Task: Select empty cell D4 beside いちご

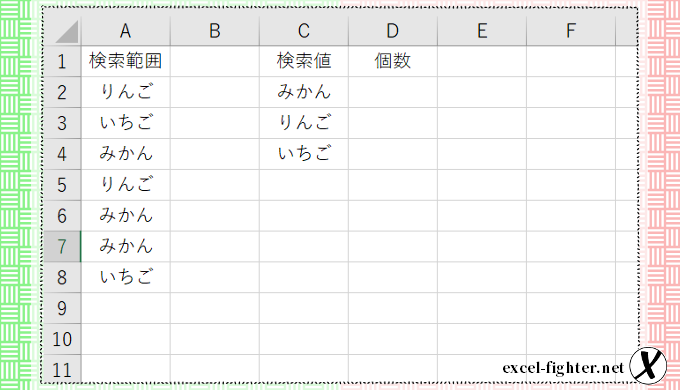Action: tap(392, 154)
